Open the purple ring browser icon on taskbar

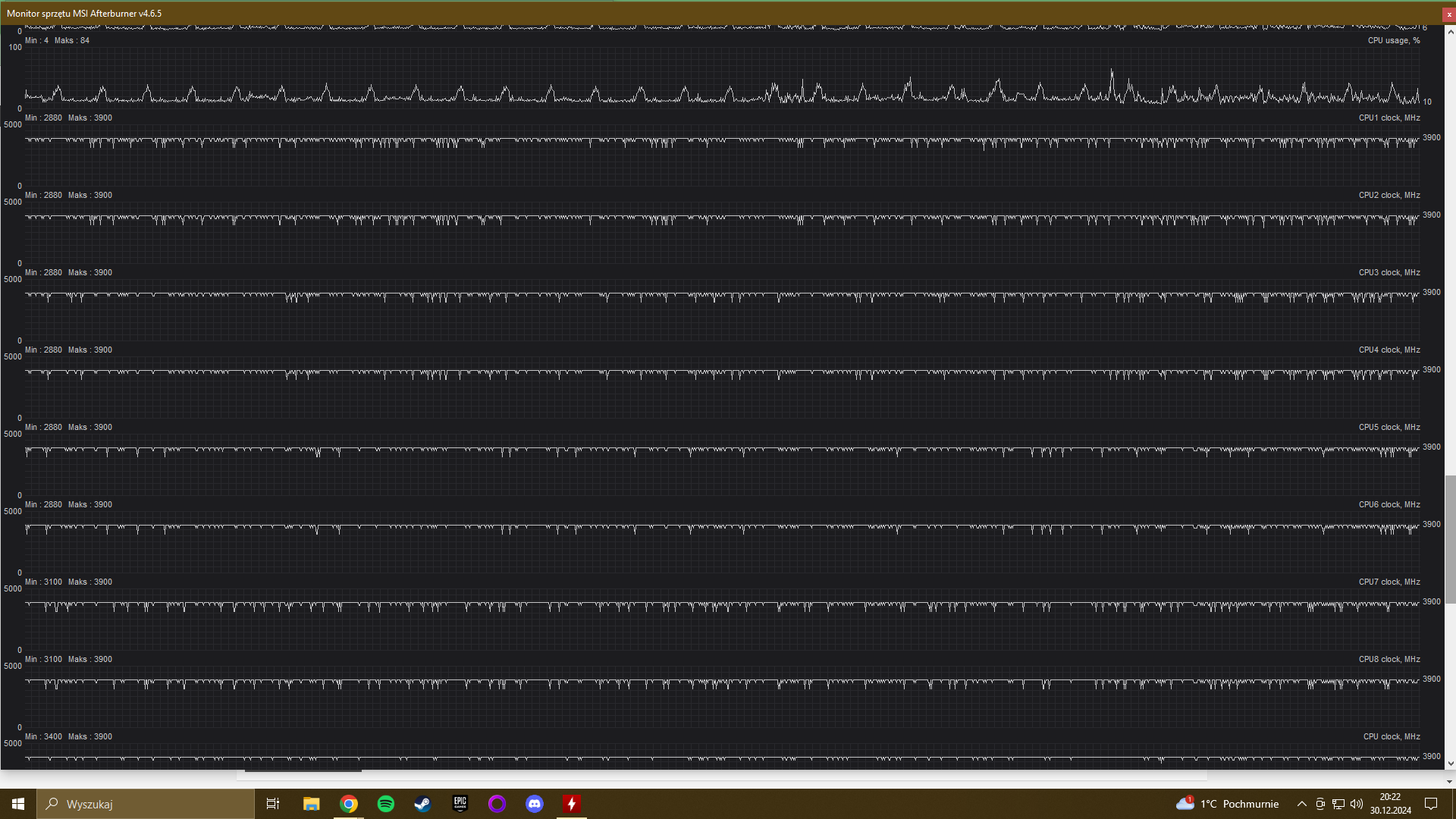click(x=497, y=804)
